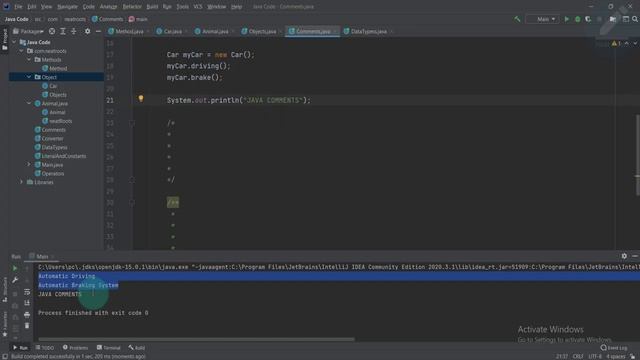Click Run tool window button at bottom
This screenshot has width=640, height=360.
[x=20, y=348]
